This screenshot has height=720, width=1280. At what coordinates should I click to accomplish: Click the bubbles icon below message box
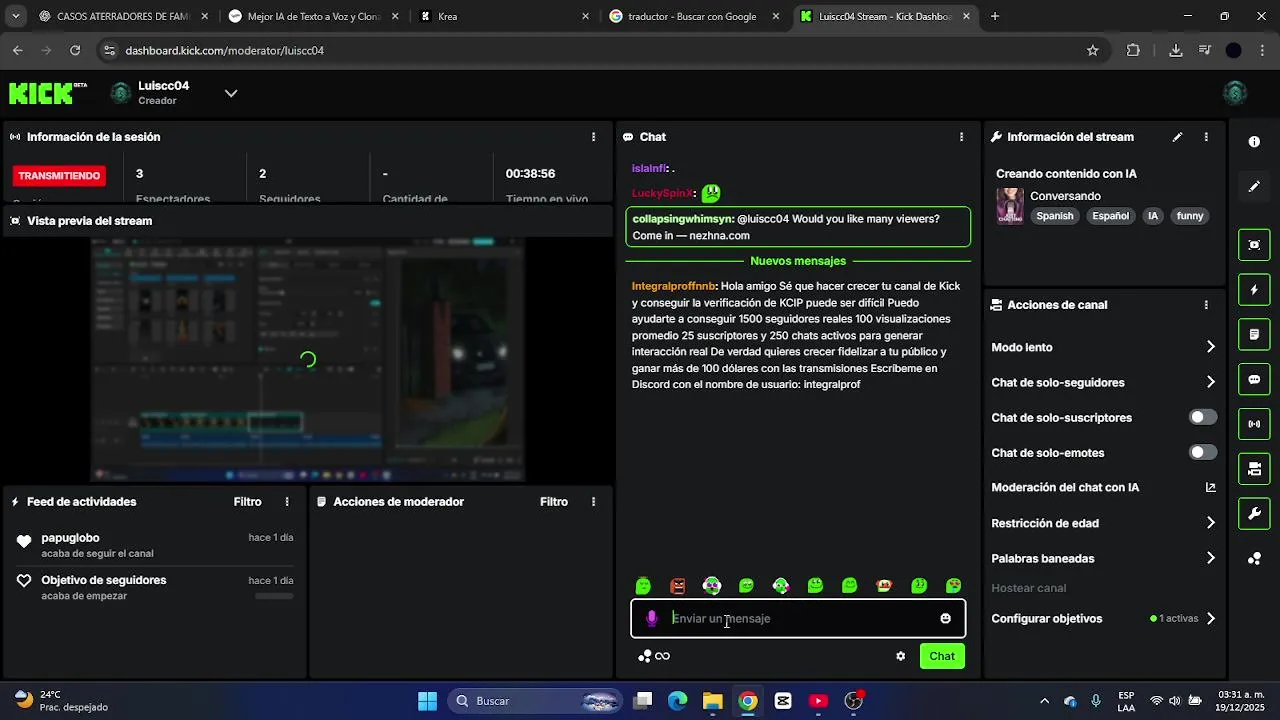[x=644, y=656]
